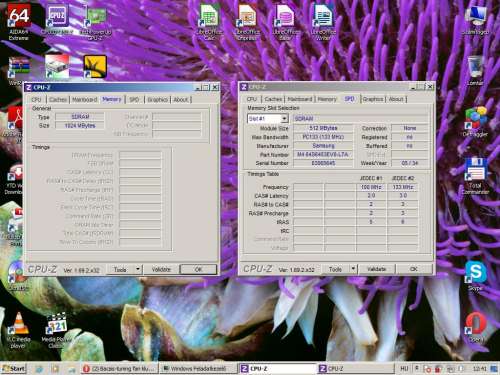The width and height of the screenshot is (500, 375).
Task: Click the HU language indicator in tray
Action: click(x=404, y=369)
